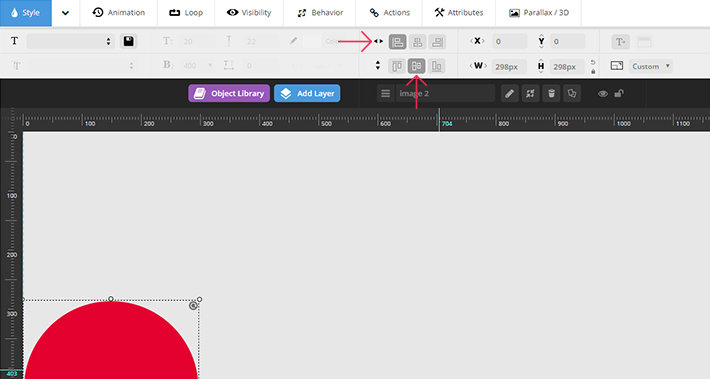This screenshot has height=379, width=710.
Task: Align layer horizontally to center
Action: [417, 42]
